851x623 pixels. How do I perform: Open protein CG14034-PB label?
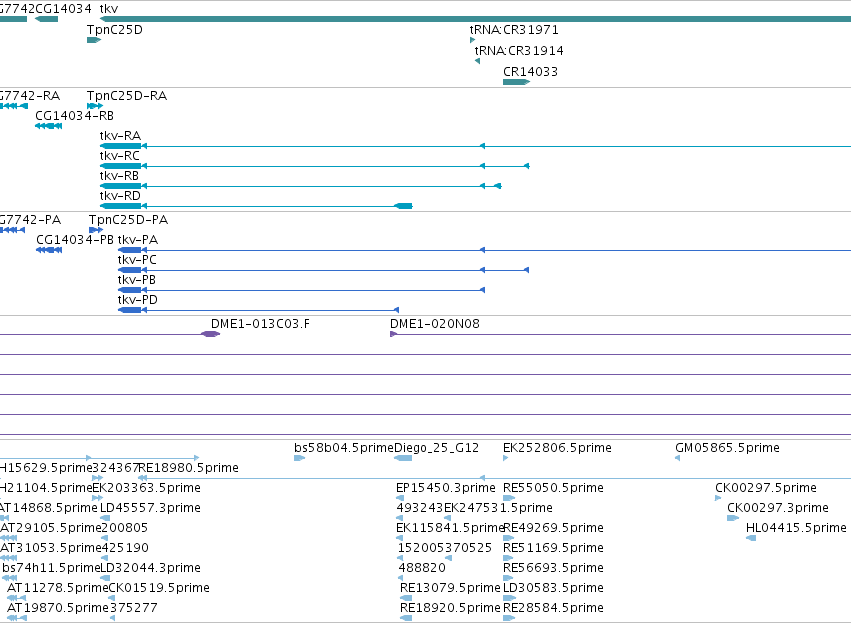(x=75, y=240)
